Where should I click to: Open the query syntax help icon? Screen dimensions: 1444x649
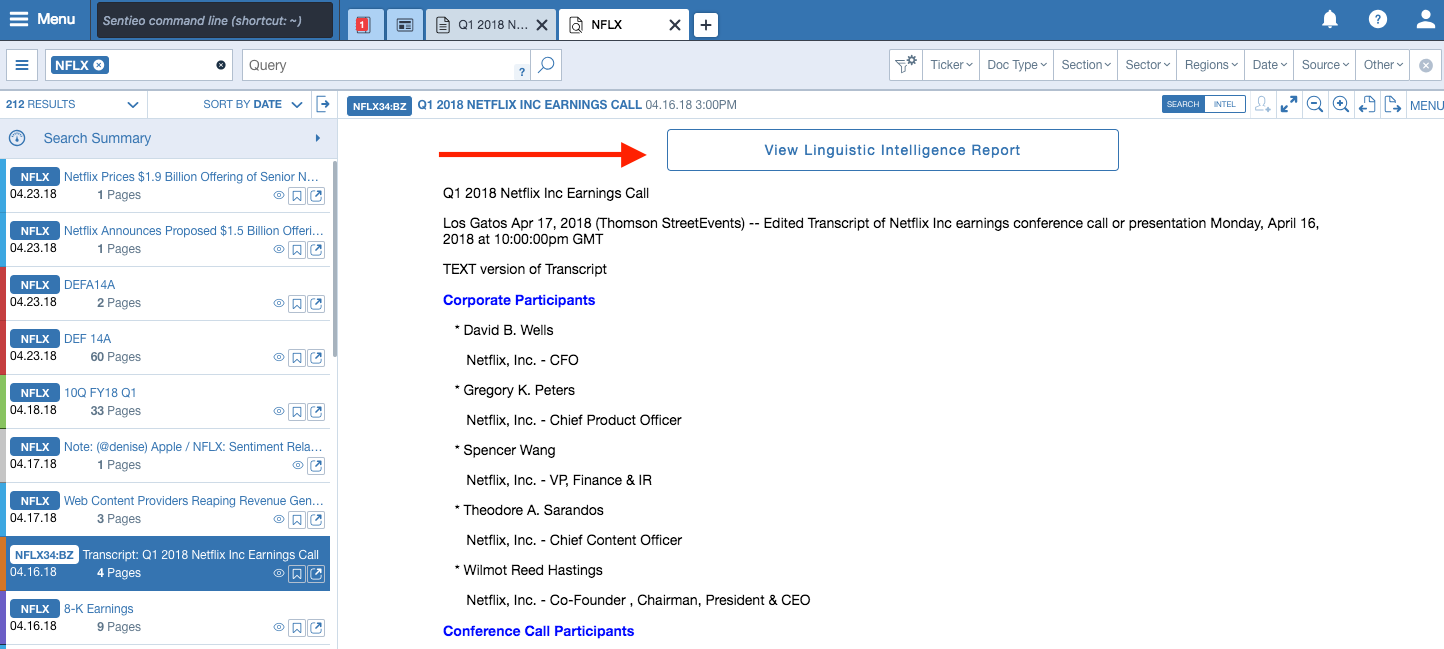point(521,71)
